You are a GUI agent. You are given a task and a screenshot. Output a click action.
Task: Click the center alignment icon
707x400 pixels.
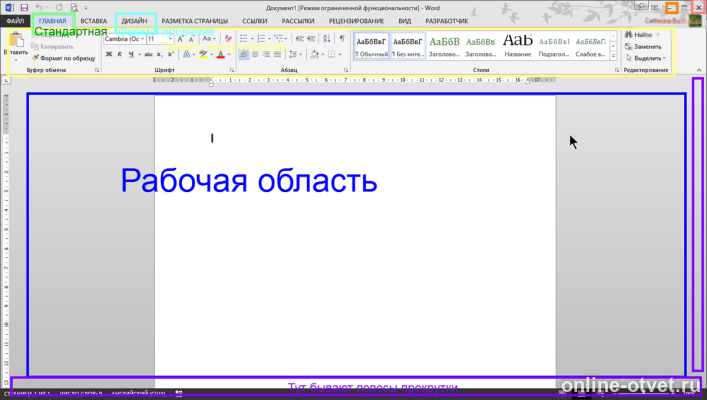point(255,55)
